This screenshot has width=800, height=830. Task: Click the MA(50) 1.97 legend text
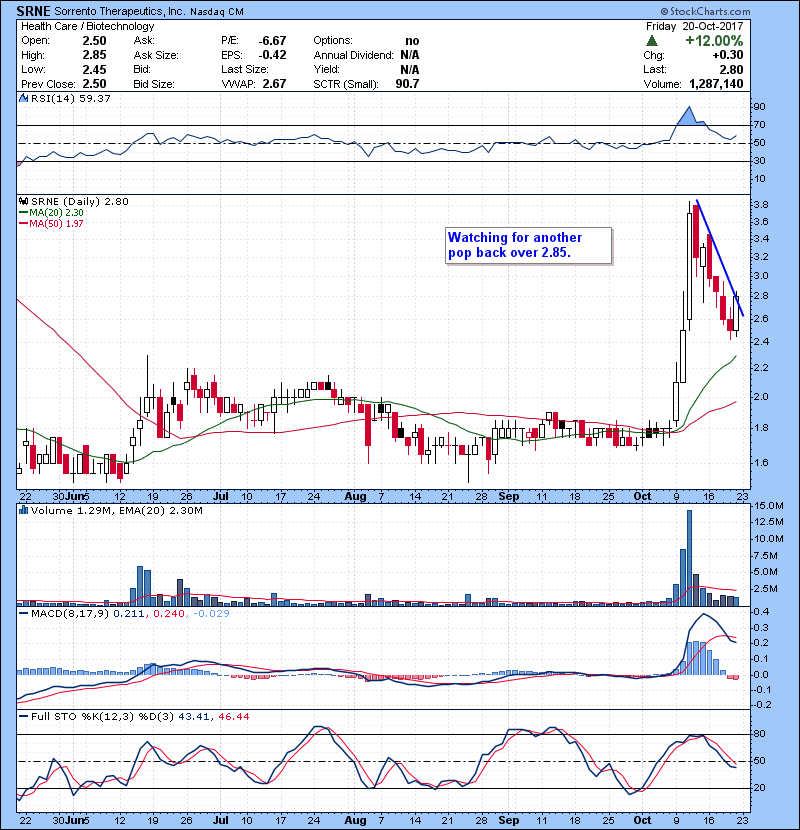pos(56,223)
